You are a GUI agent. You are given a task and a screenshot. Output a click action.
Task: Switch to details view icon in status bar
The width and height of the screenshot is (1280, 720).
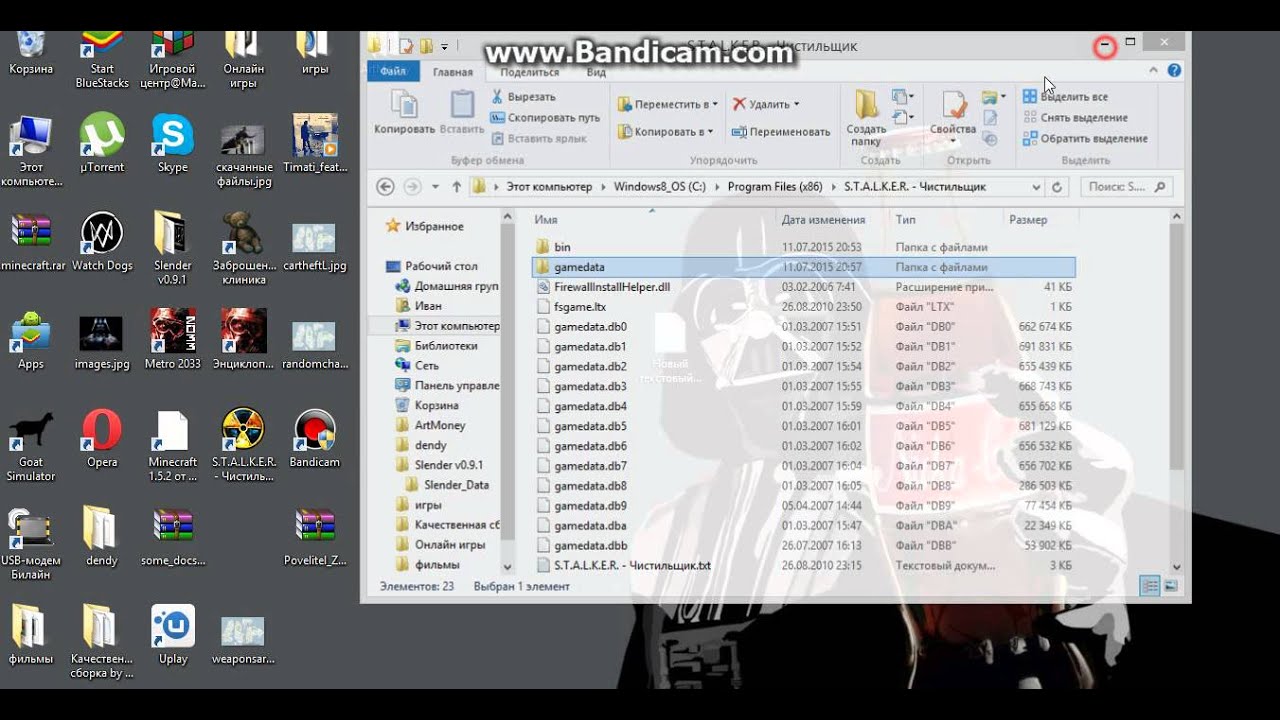1149,587
